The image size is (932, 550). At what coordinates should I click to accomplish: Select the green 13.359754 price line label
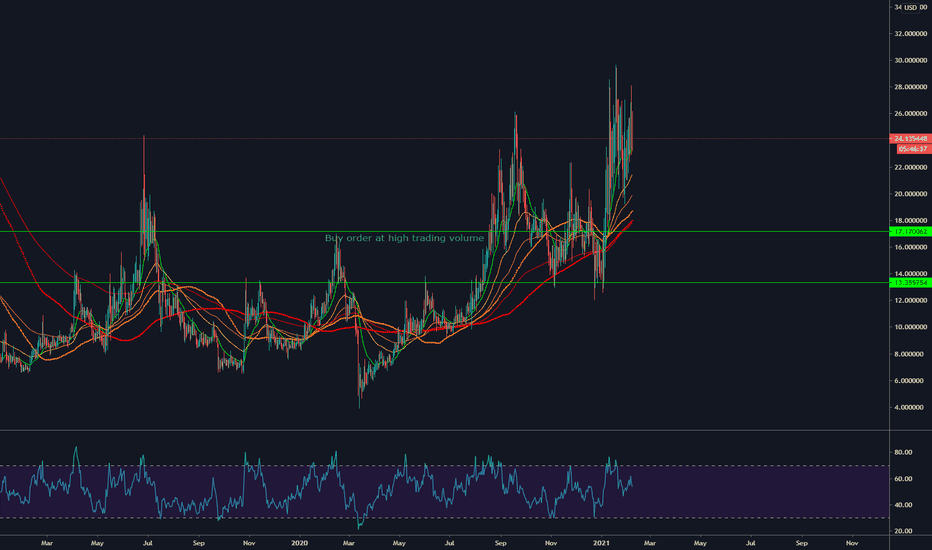point(910,283)
